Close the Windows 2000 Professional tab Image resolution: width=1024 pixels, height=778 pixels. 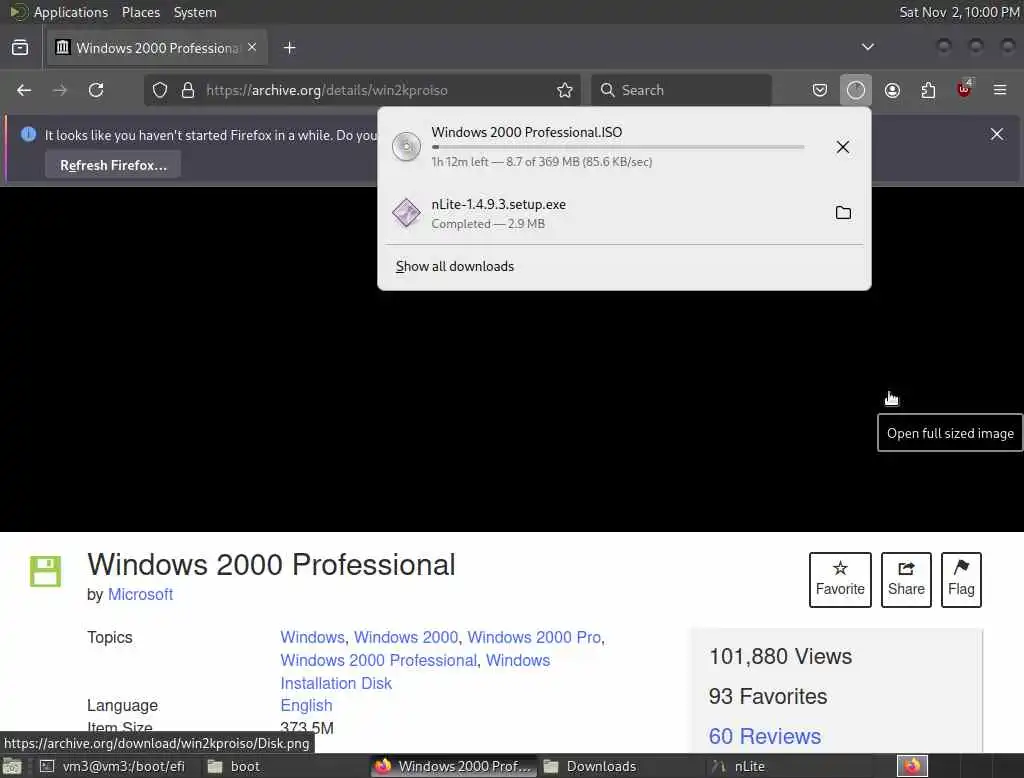click(x=252, y=48)
